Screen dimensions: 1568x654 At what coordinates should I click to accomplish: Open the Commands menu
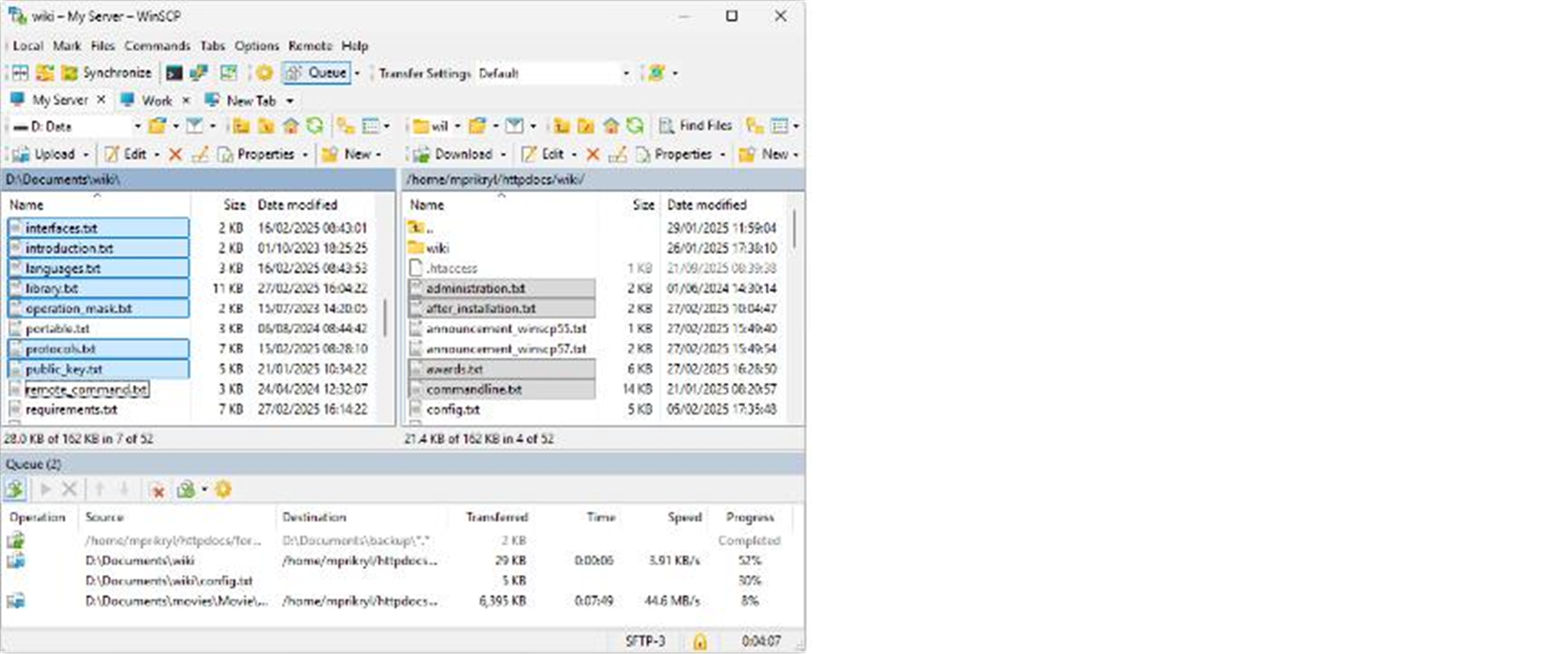(x=157, y=45)
